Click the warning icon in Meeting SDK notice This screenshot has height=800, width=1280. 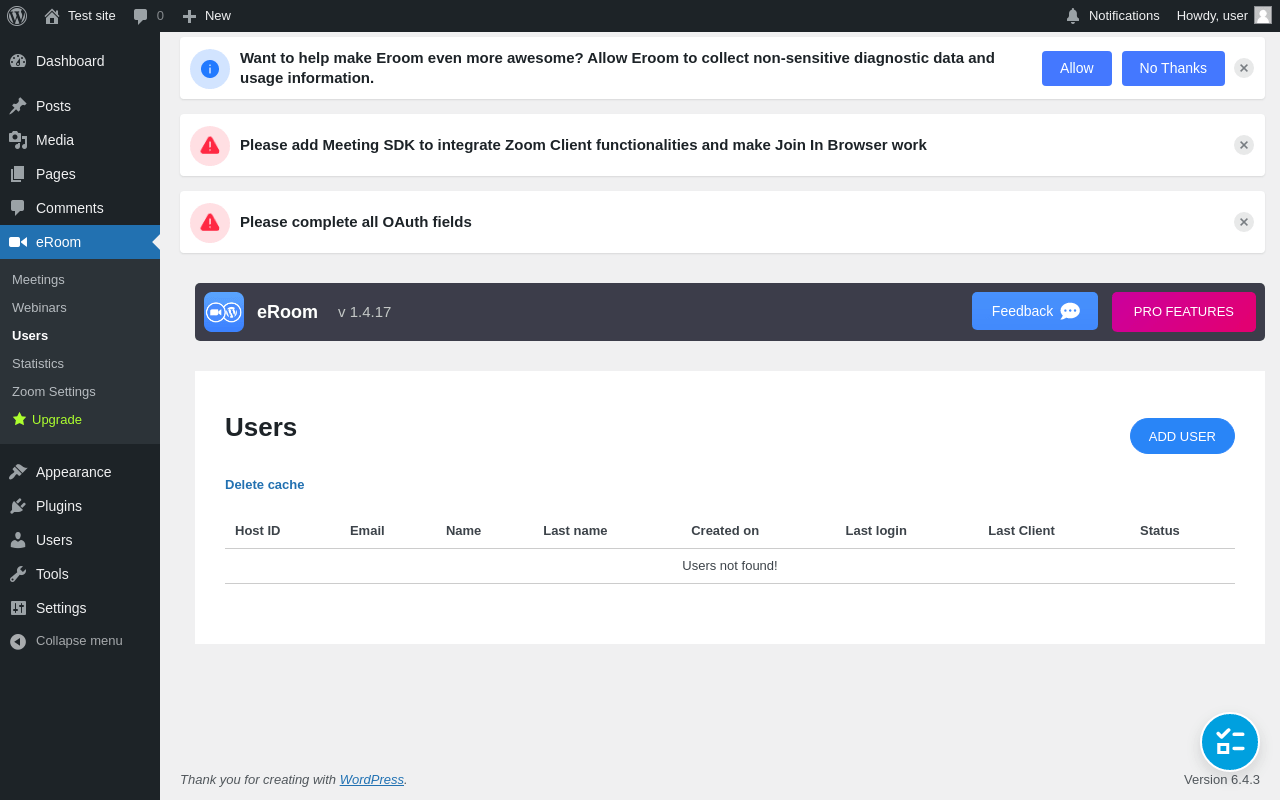pyautogui.click(x=210, y=146)
